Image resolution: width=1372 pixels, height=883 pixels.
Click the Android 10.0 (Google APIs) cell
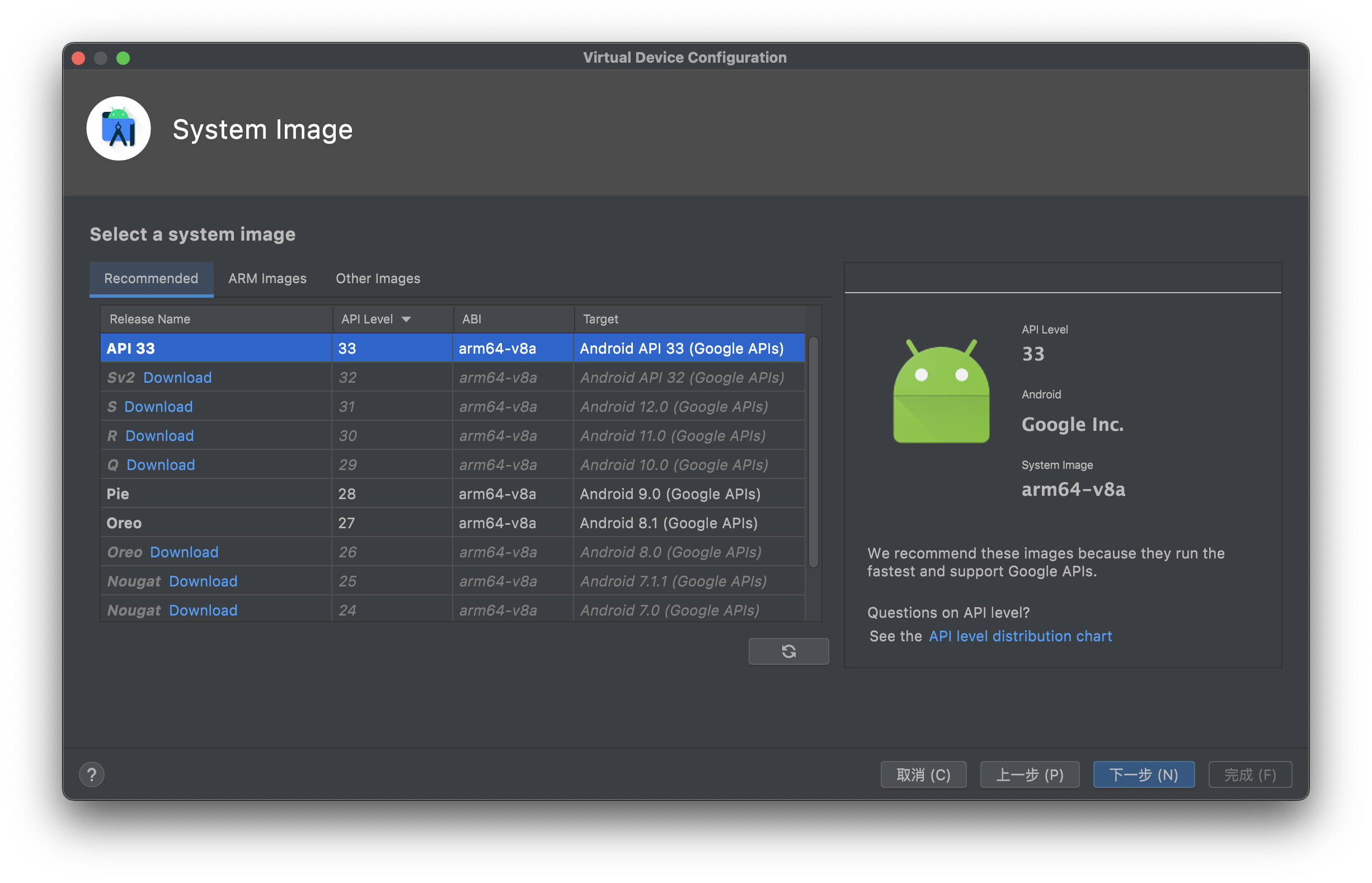point(689,465)
